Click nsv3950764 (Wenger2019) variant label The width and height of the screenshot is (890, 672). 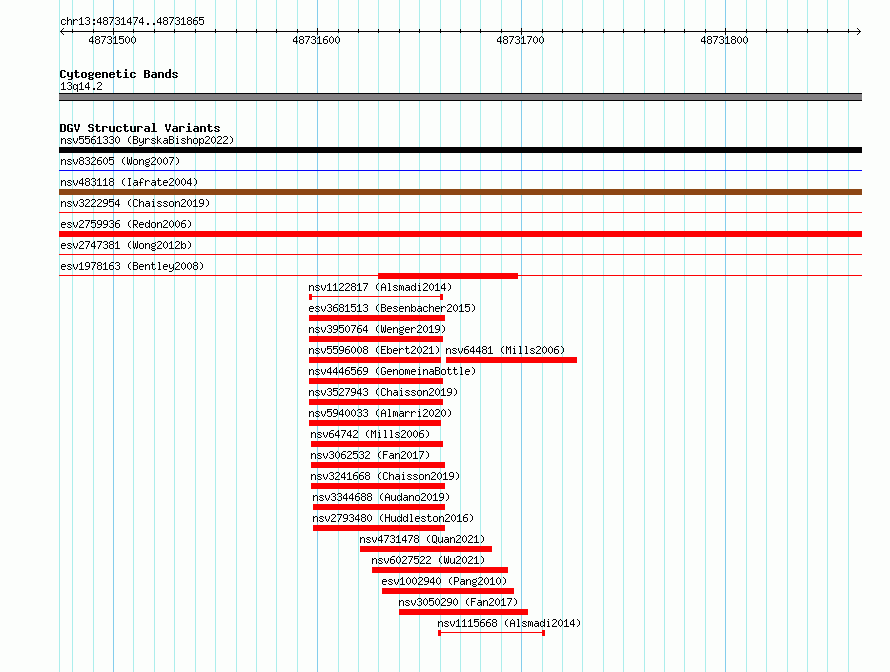pyautogui.click(x=377, y=329)
